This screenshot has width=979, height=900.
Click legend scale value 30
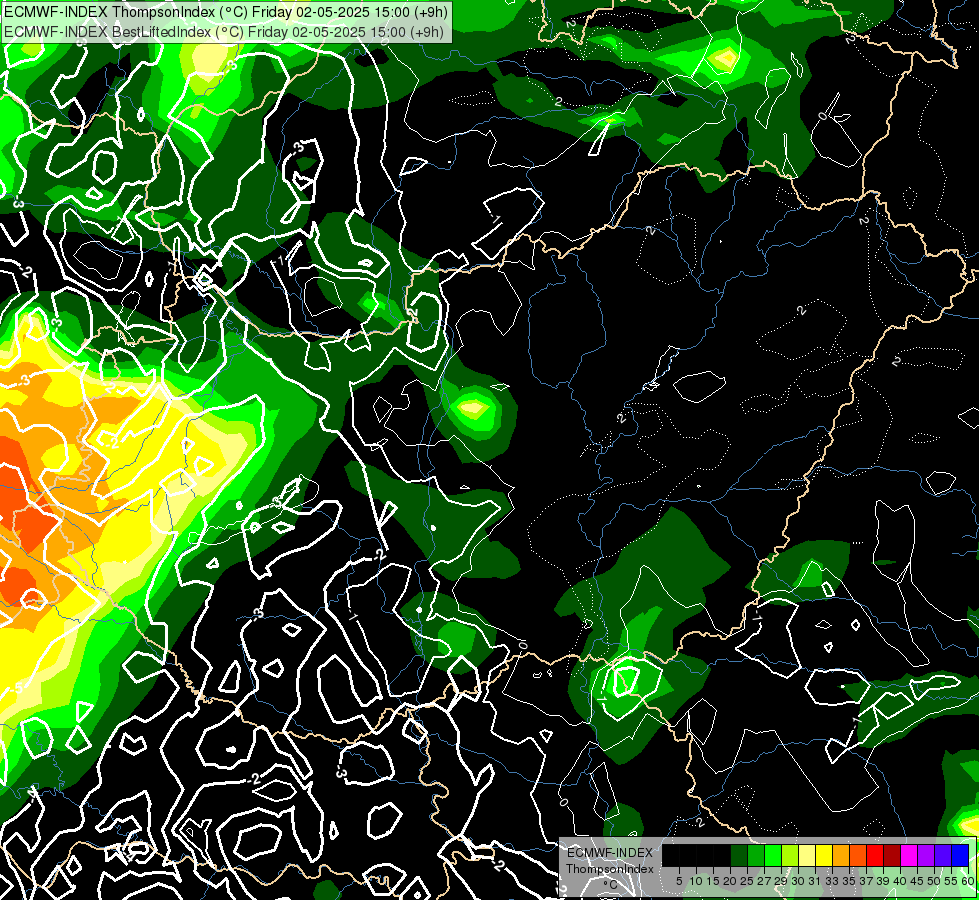(x=798, y=881)
